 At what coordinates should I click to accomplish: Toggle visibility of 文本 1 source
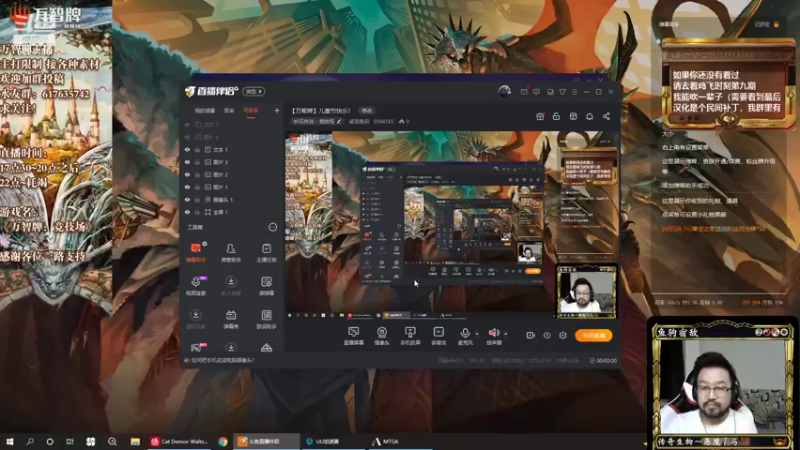[x=187, y=150]
